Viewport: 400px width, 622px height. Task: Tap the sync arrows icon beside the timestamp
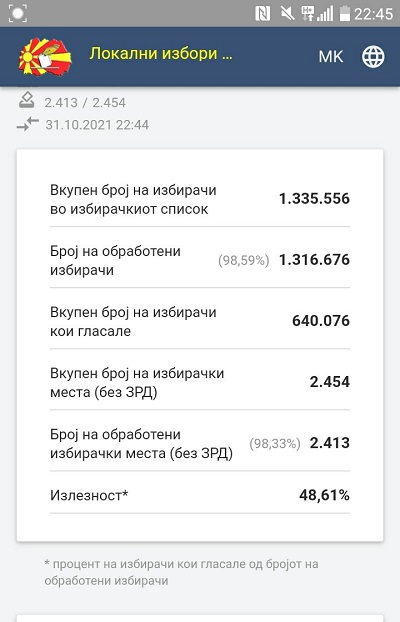28,124
